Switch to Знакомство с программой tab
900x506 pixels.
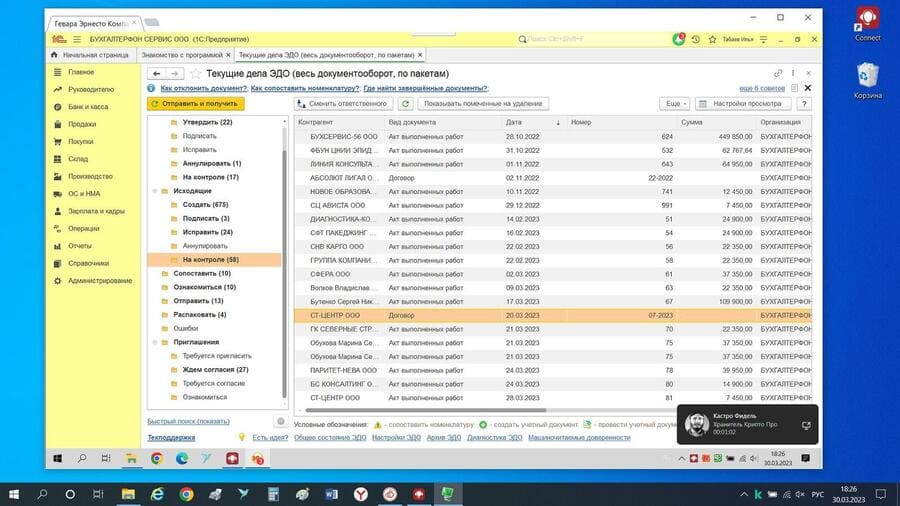181,55
